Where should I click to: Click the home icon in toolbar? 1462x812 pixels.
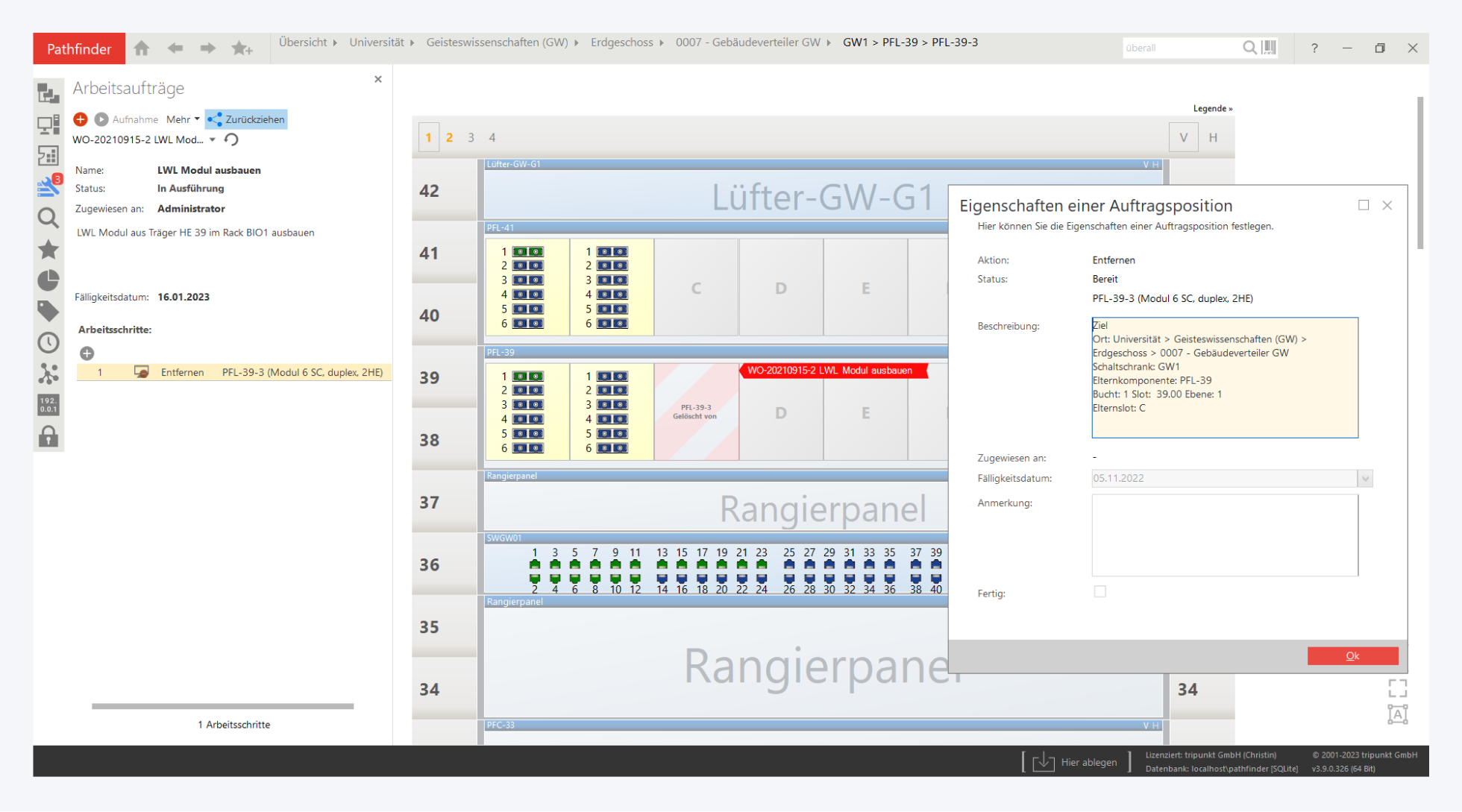click(142, 48)
